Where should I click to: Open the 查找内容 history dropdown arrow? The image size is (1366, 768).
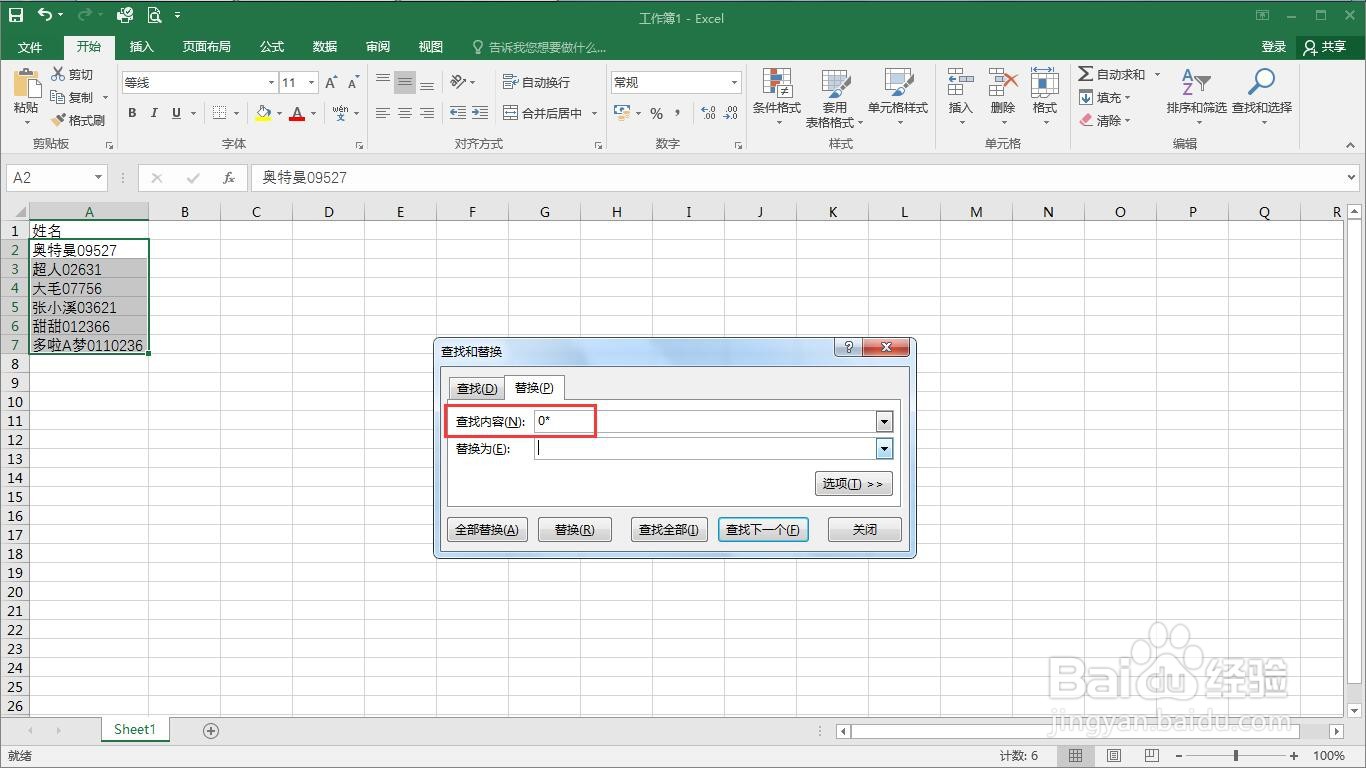pos(884,421)
